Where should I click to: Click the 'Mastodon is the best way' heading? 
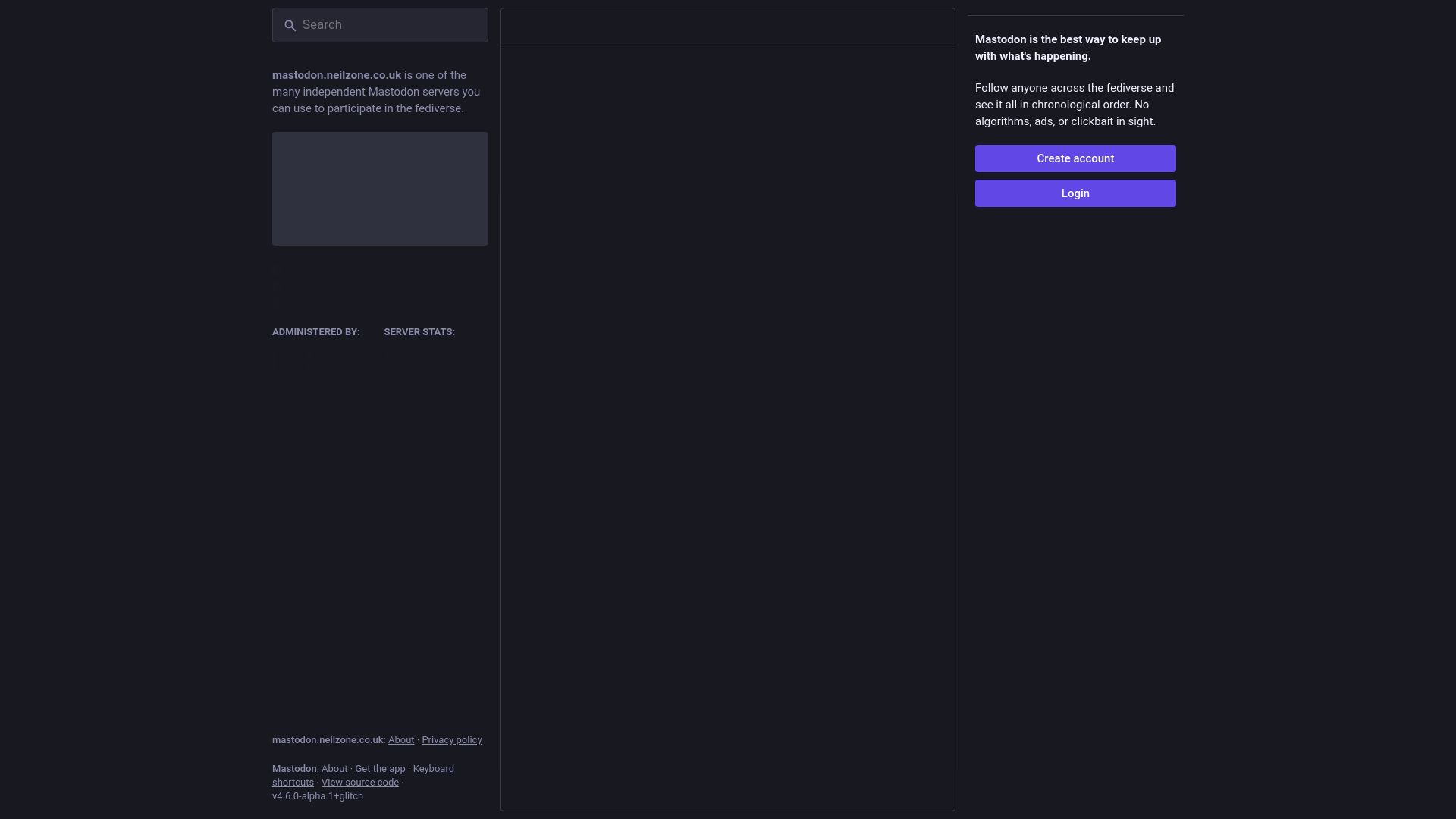coord(1068,48)
